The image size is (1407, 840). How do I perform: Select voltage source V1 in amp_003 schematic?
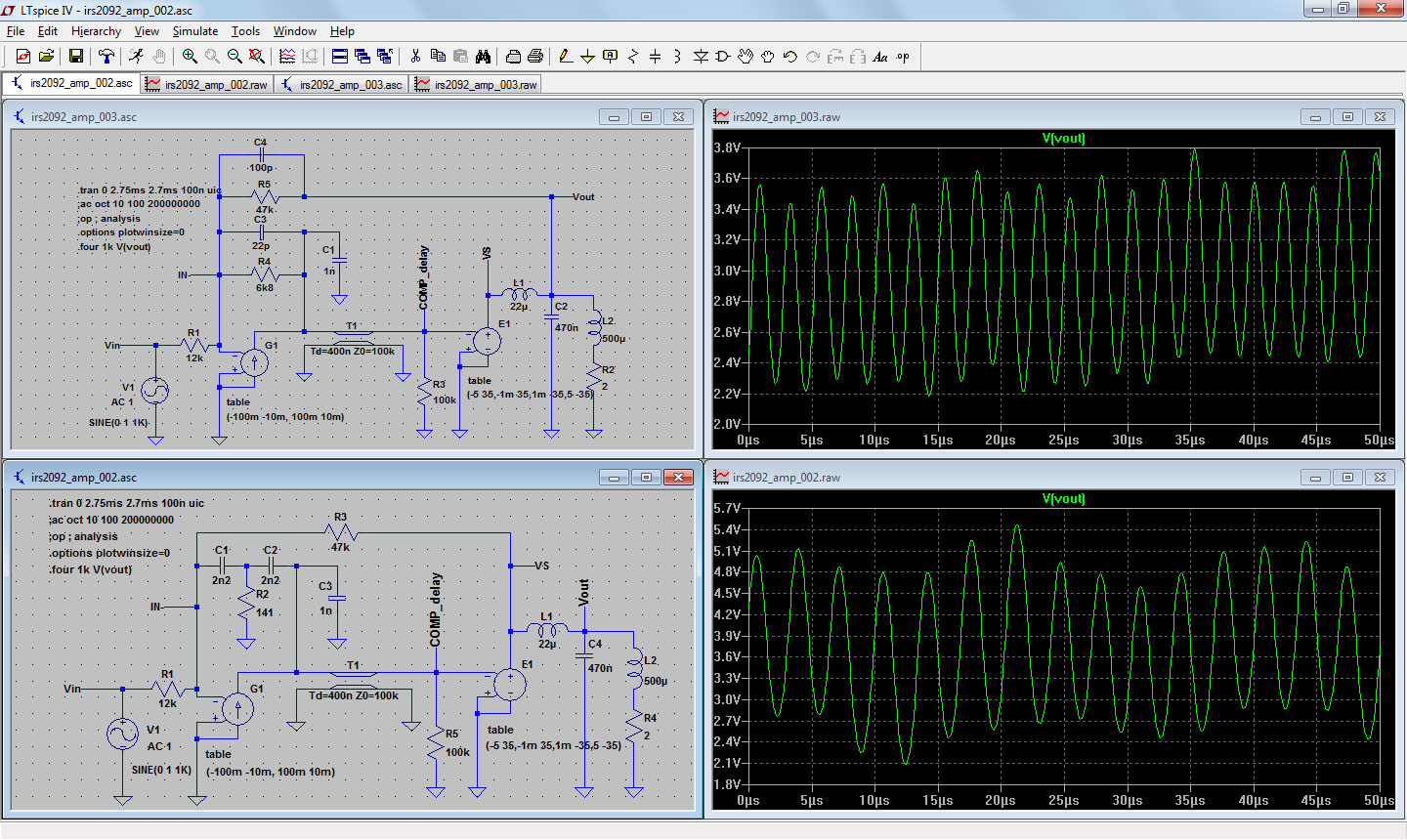155,392
